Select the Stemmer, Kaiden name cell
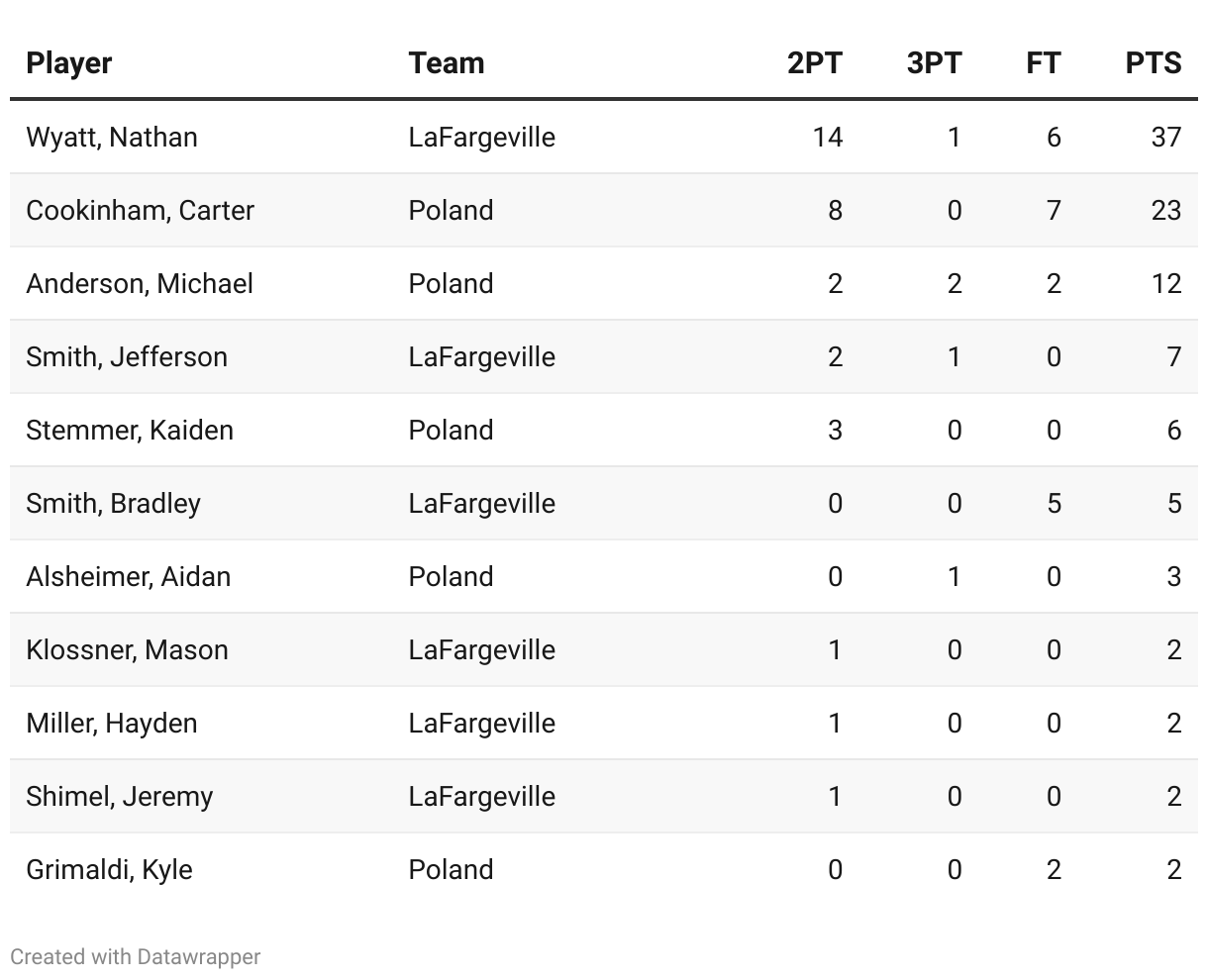The image size is (1208, 980). 130,430
